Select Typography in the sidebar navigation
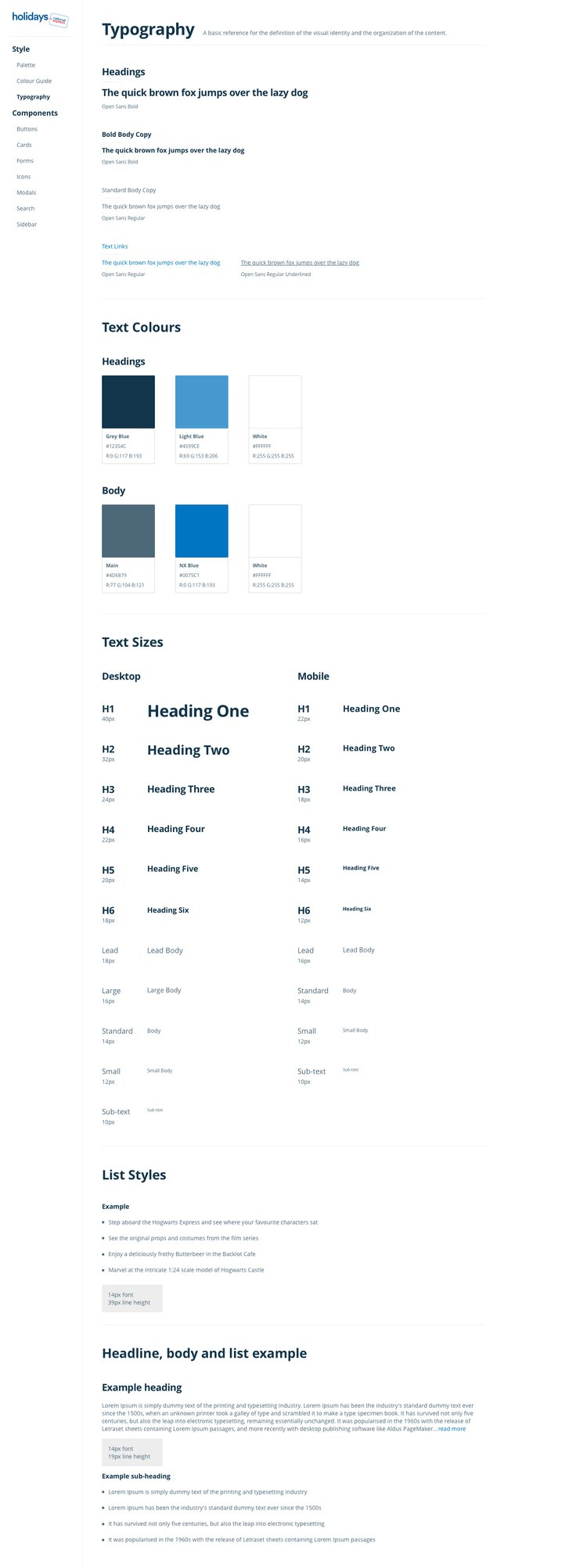 point(33,97)
